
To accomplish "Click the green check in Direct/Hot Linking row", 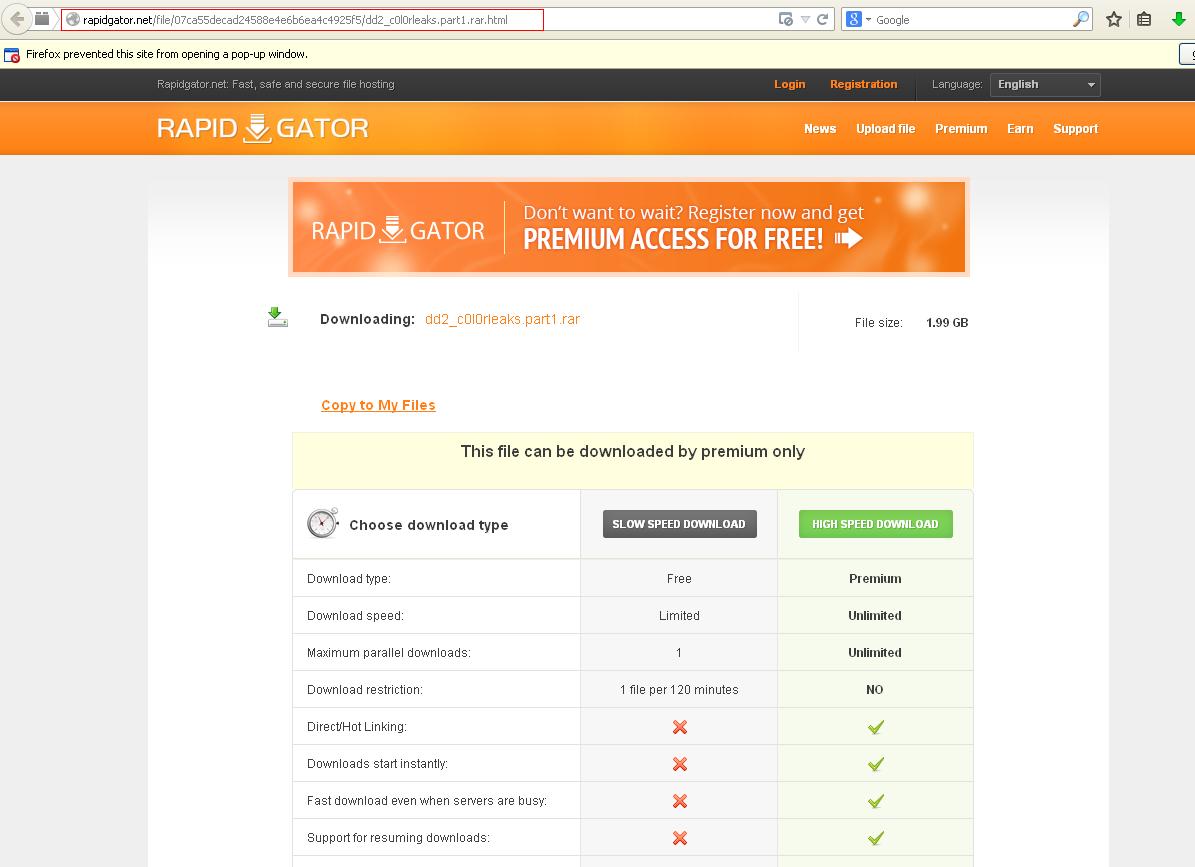I will click(876, 728).
